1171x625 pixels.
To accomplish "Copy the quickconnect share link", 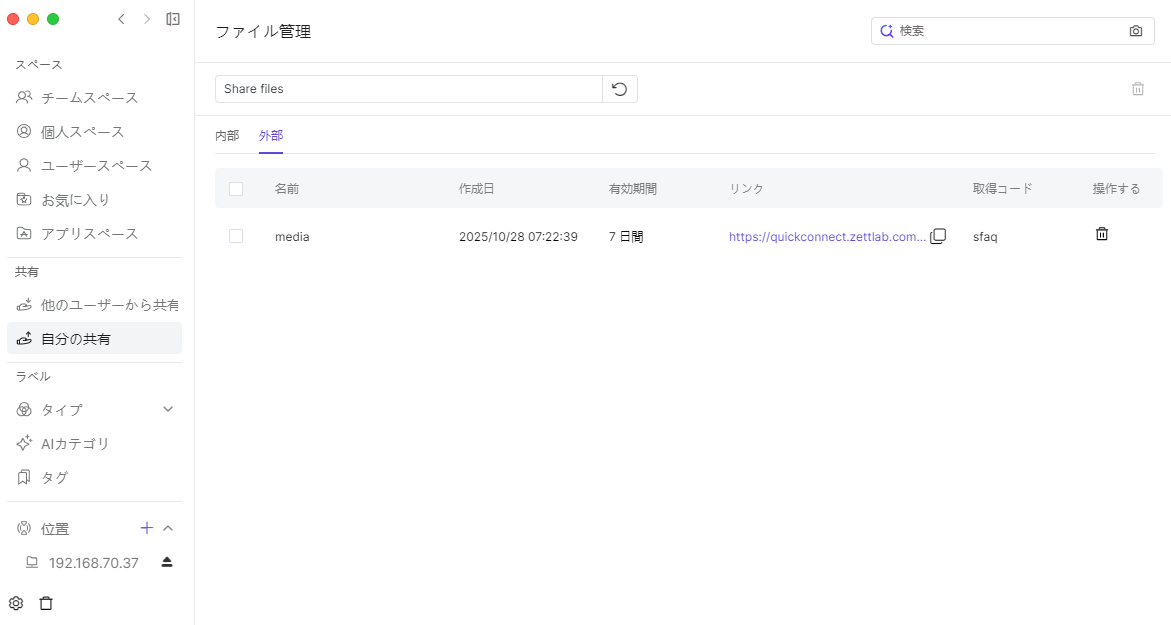I will click(938, 237).
